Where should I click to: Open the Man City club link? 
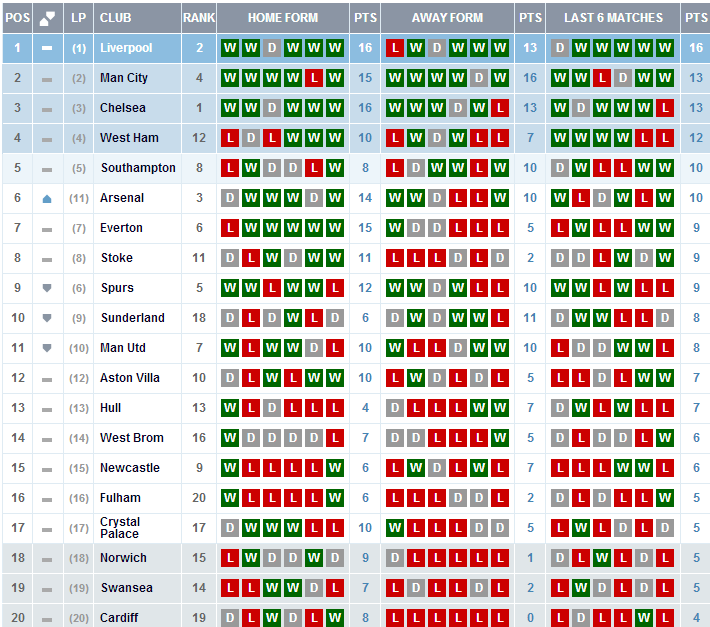click(x=124, y=78)
